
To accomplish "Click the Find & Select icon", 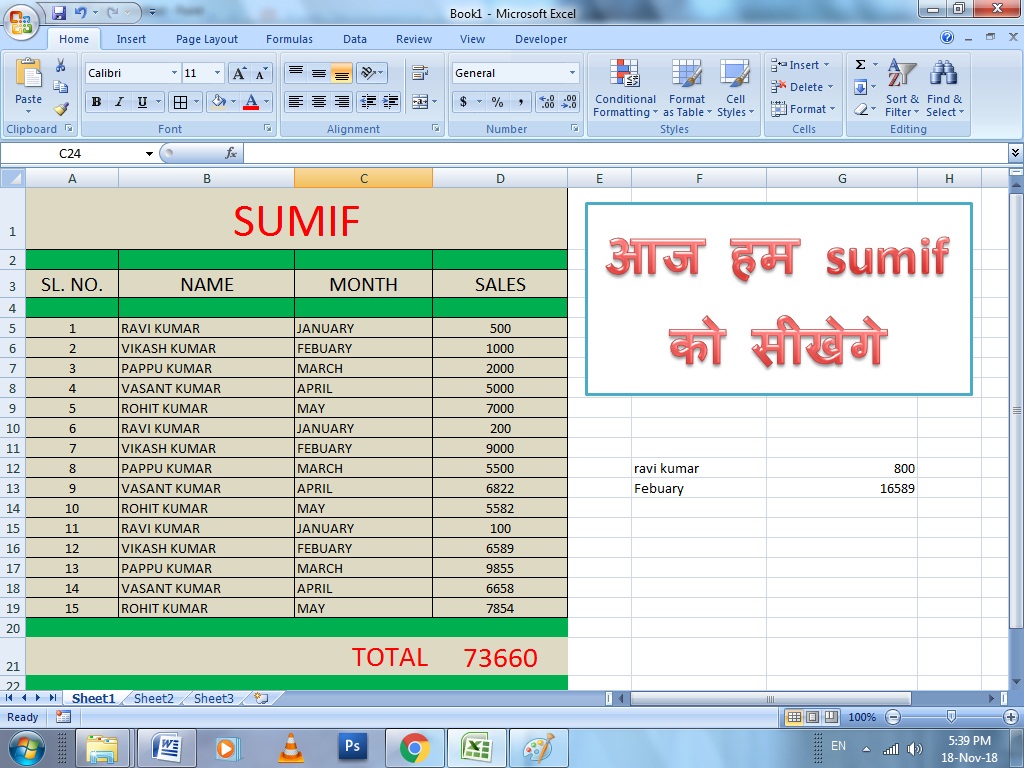I will coord(944,88).
